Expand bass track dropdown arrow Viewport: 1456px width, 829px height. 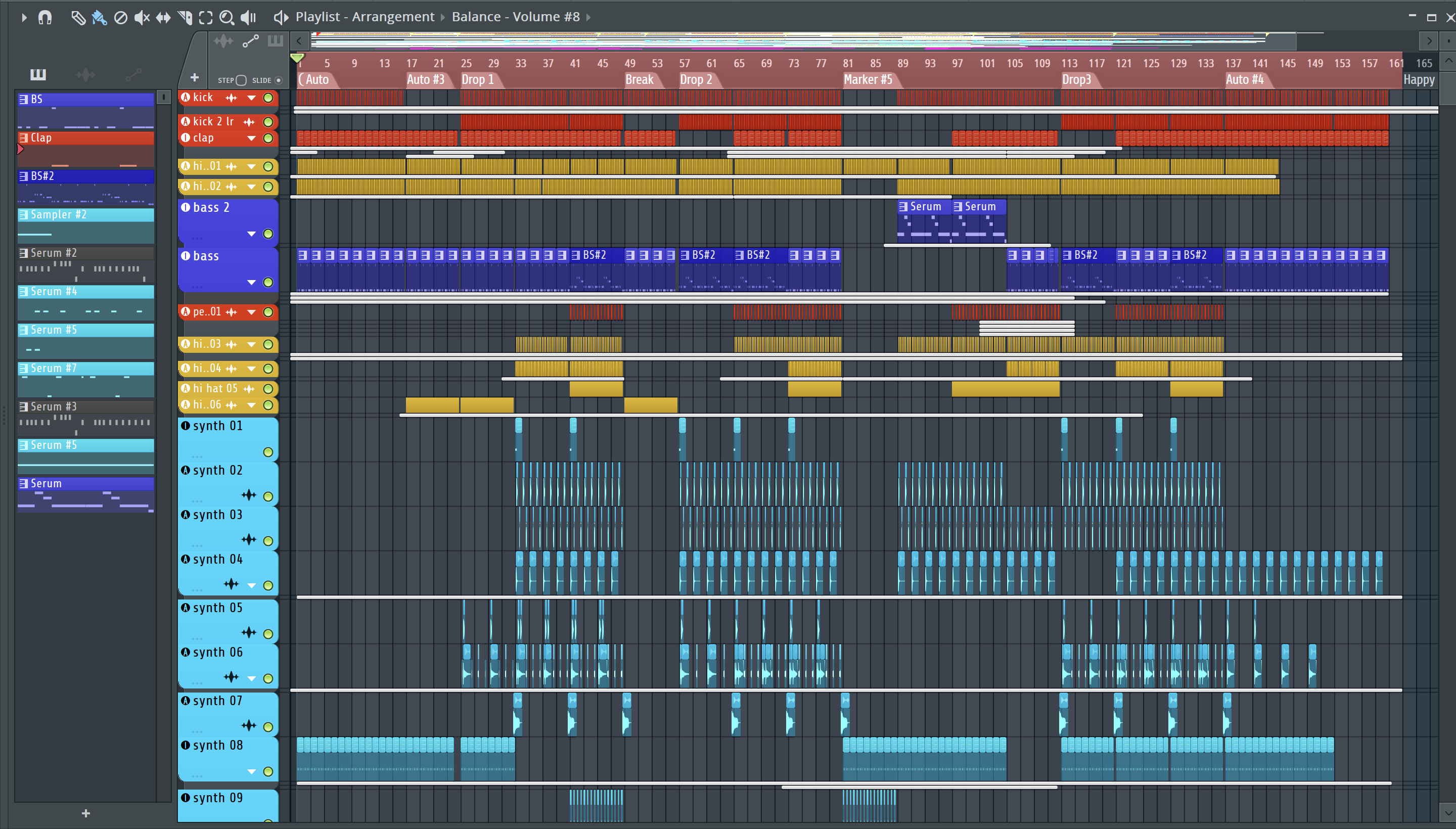251,283
